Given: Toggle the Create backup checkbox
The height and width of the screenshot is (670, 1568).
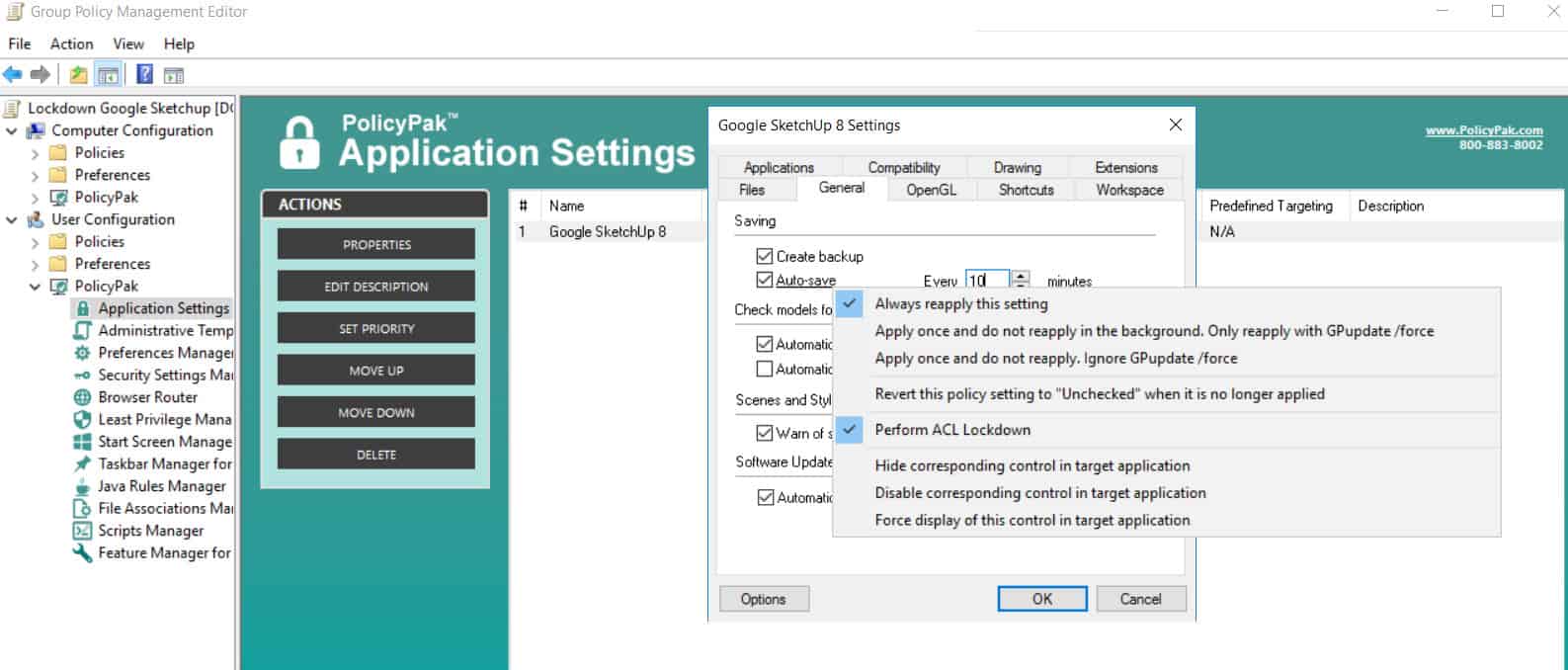Looking at the screenshot, I should pos(764,256).
